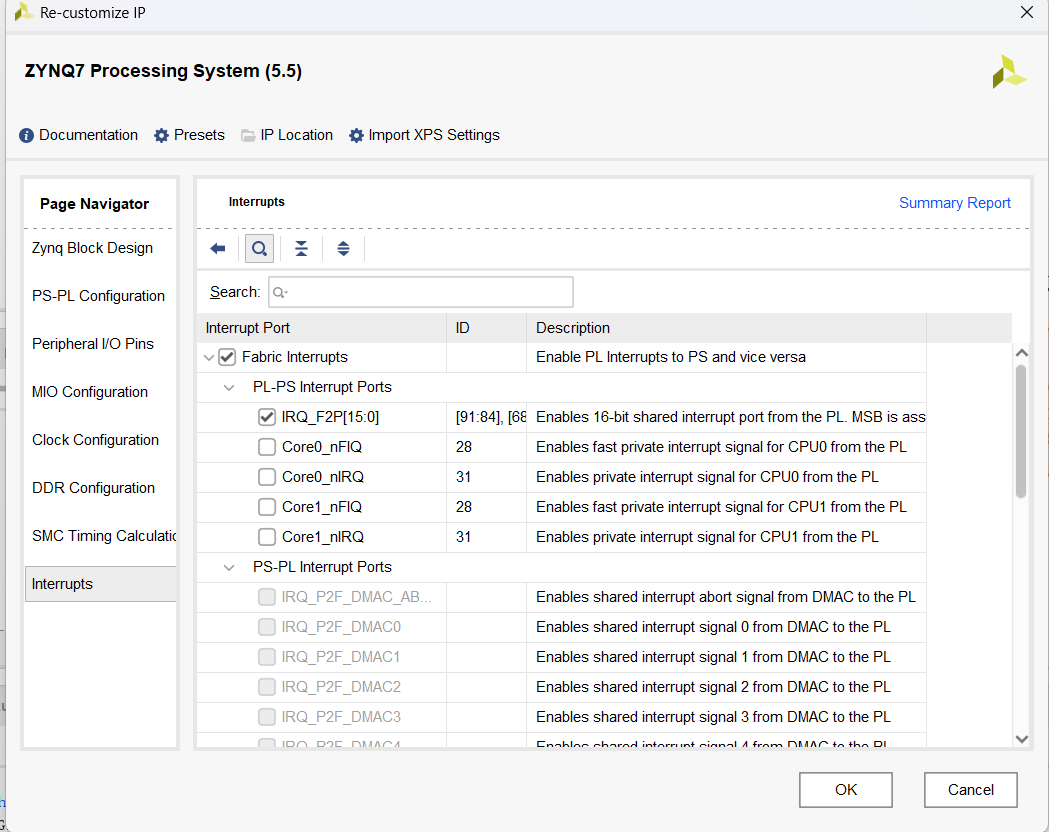The image size is (1049, 832).
Task: Close the Re-customize IP dialog
Action: (x=1026, y=12)
